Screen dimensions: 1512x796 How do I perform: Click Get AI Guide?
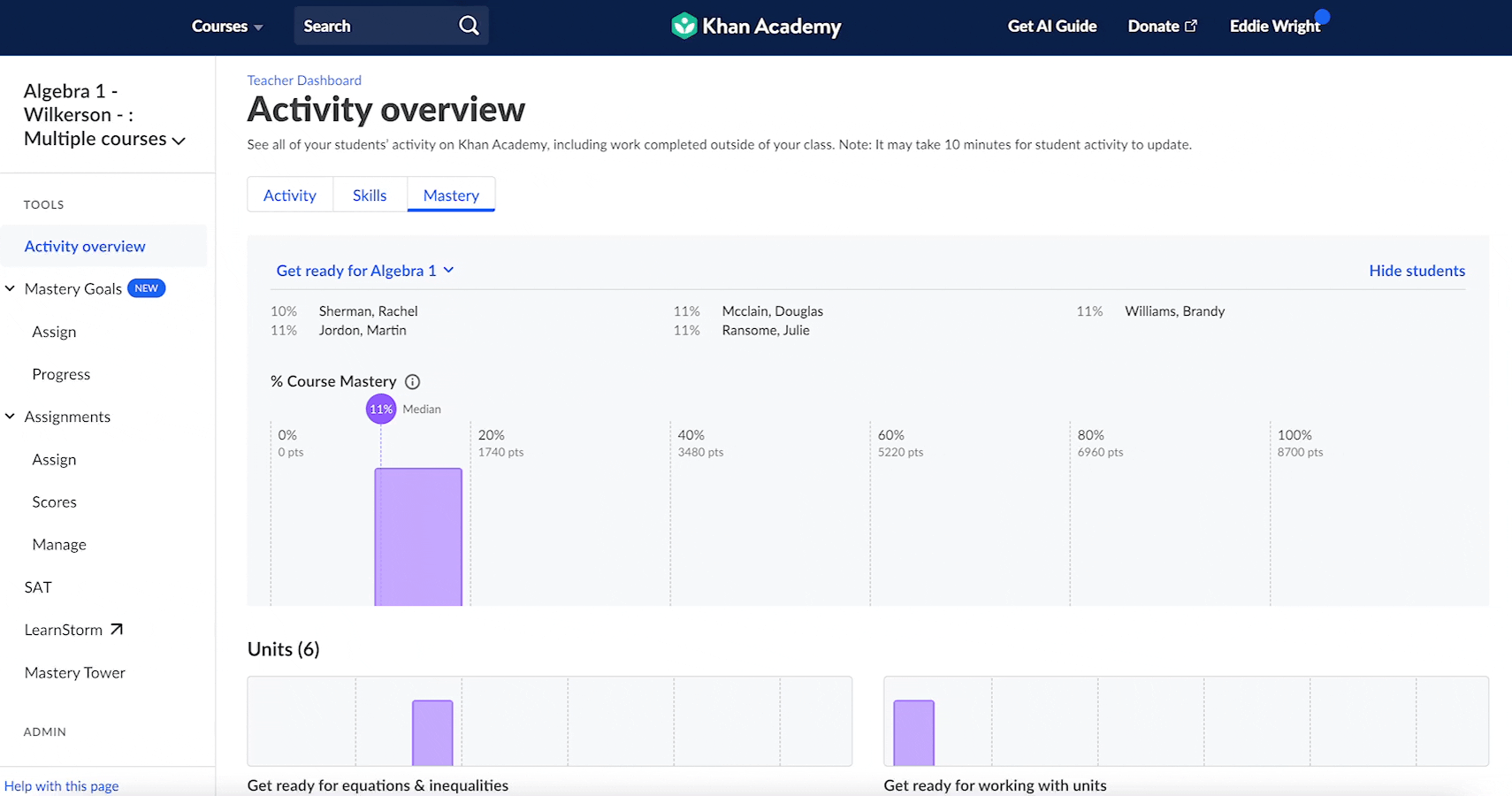[1052, 27]
